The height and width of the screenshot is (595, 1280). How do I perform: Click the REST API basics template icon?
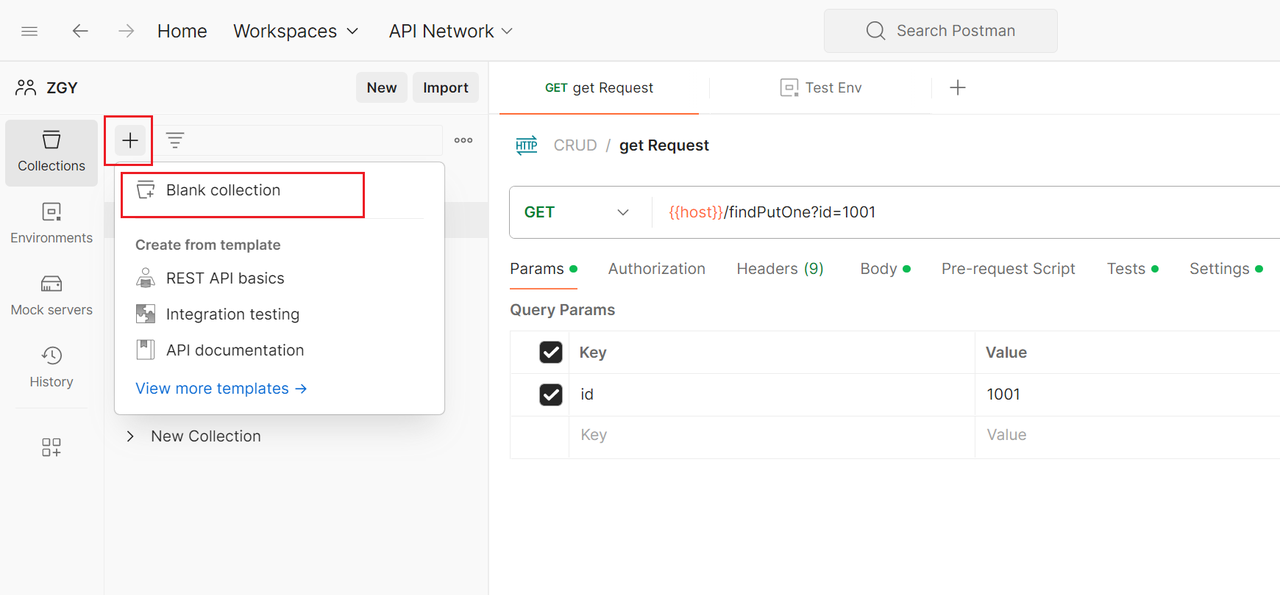[146, 278]
